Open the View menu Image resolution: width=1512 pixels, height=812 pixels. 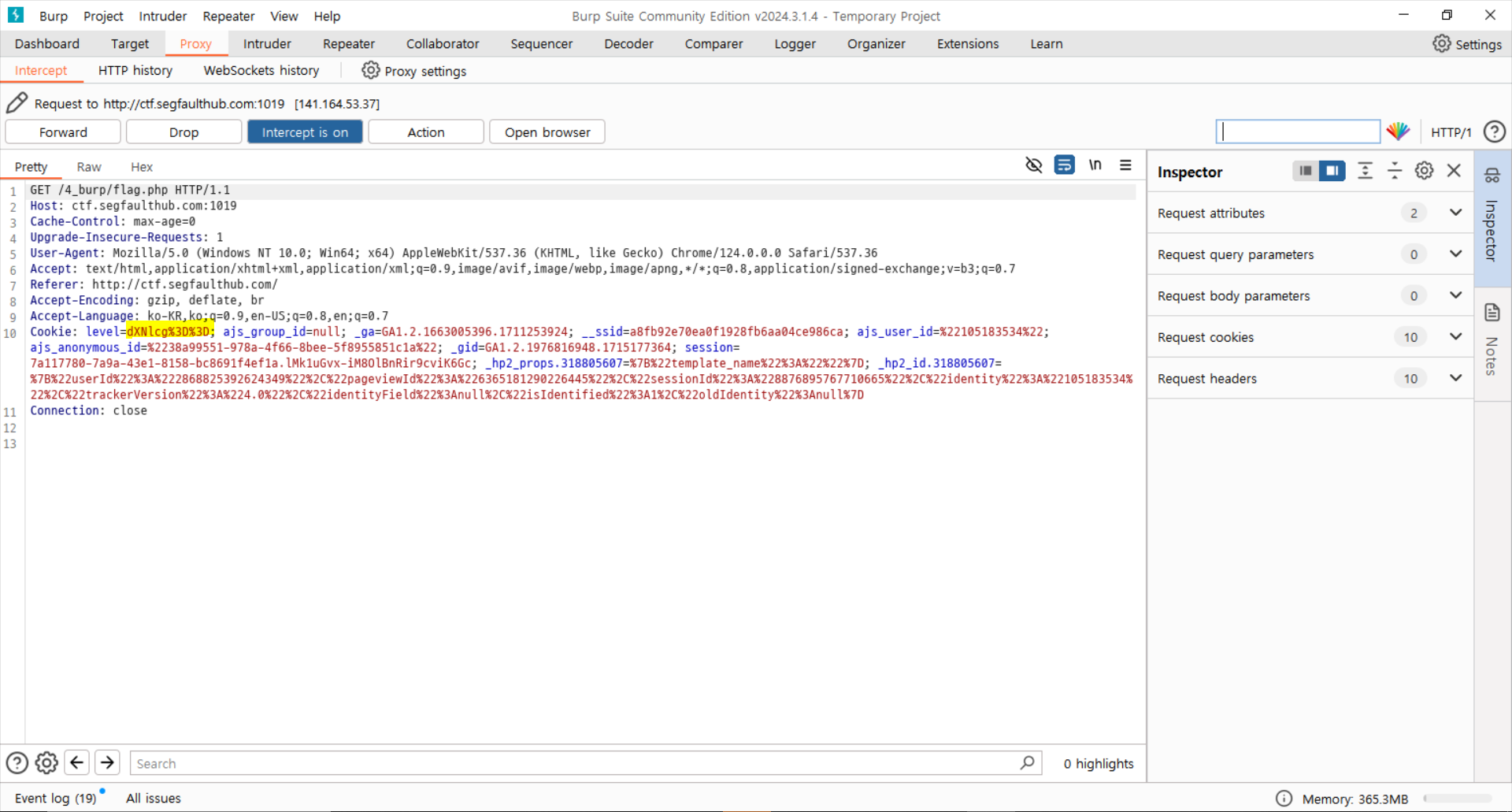point(283,16)
